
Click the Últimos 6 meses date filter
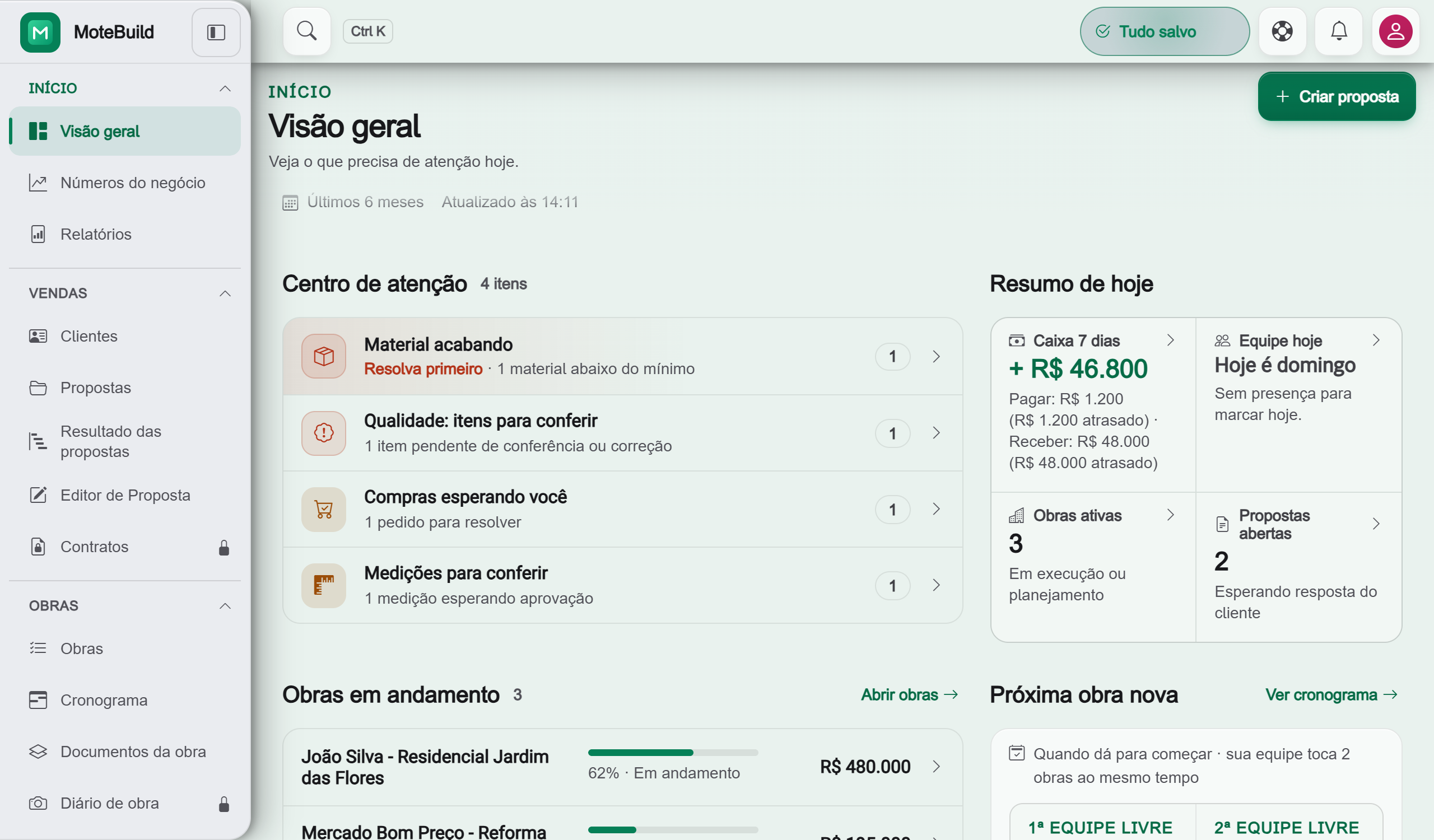(353, 202)
